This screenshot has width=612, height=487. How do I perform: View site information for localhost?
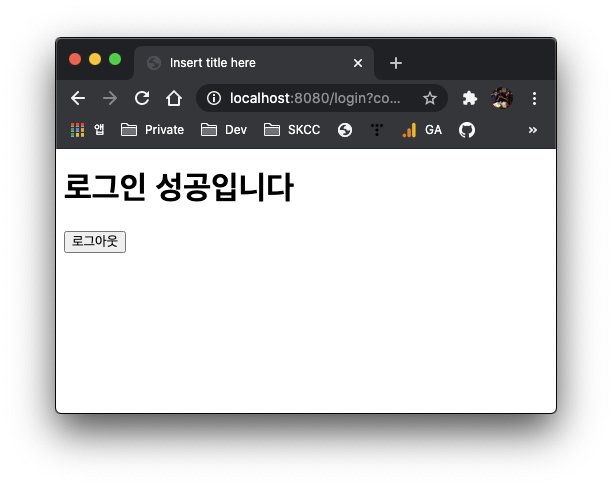[x=213, y=98]
